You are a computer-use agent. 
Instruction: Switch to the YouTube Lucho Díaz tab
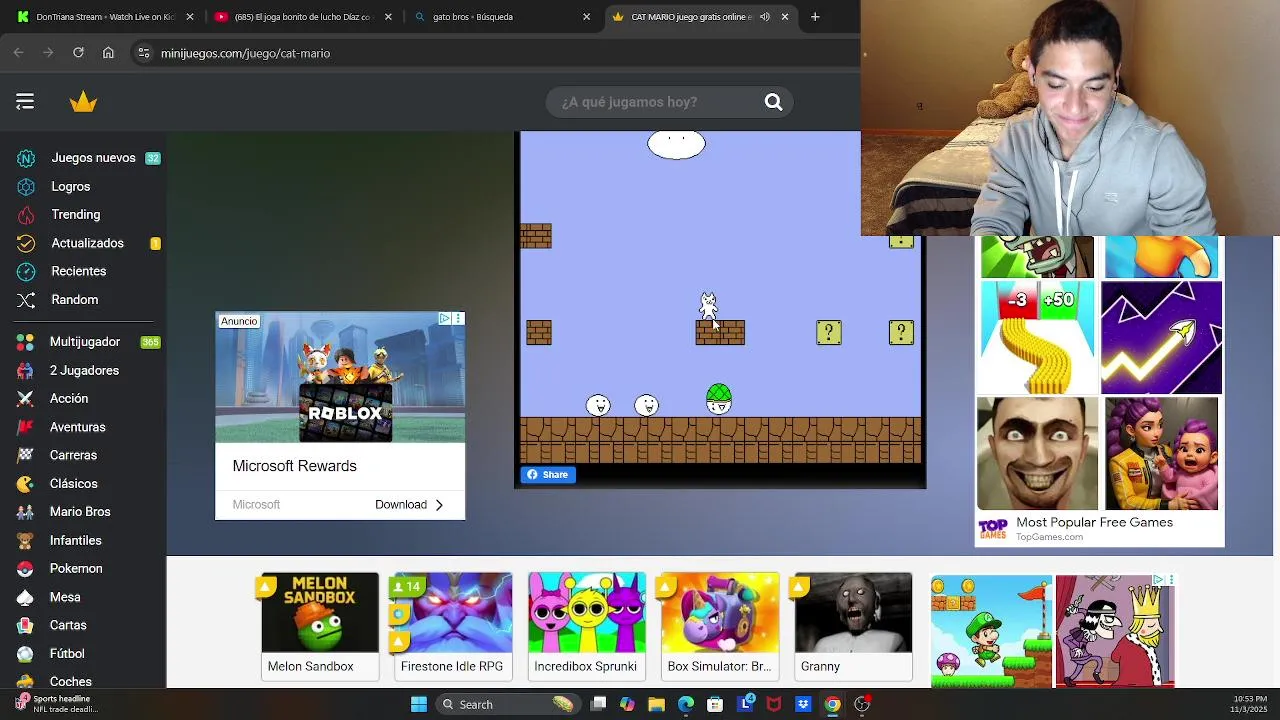[x=304, y=17]
